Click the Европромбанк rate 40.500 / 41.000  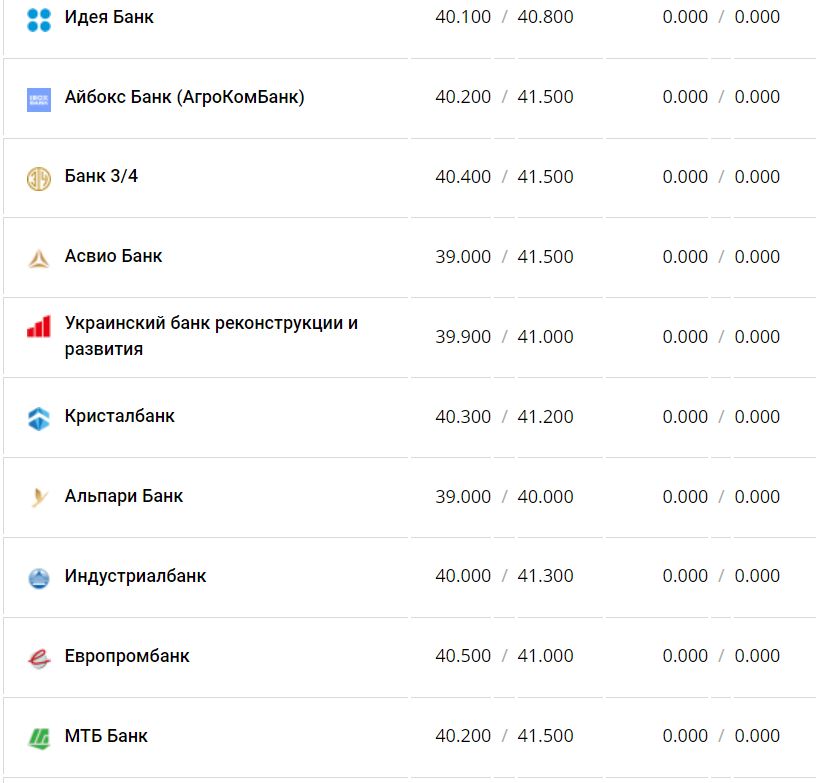[504, 656]
